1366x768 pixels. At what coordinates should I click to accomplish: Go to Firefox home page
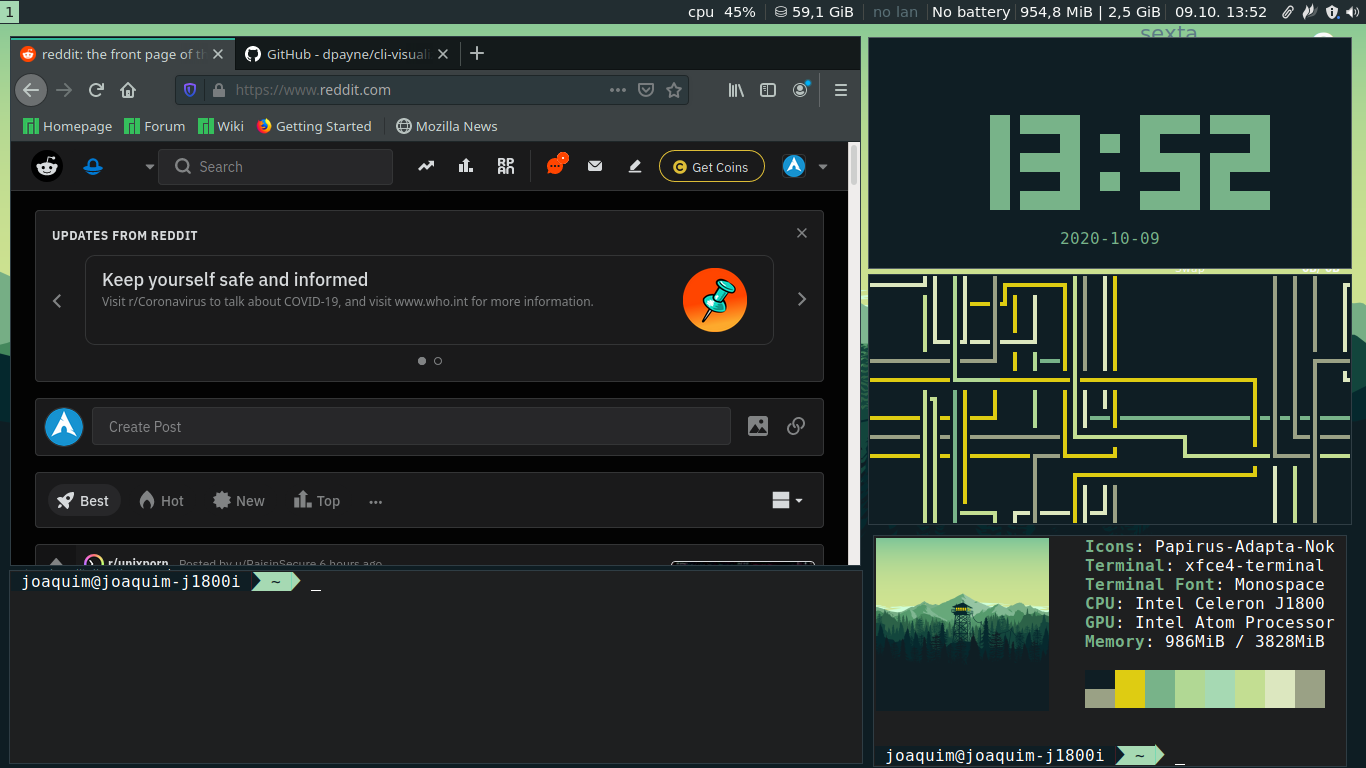[128, 90]
